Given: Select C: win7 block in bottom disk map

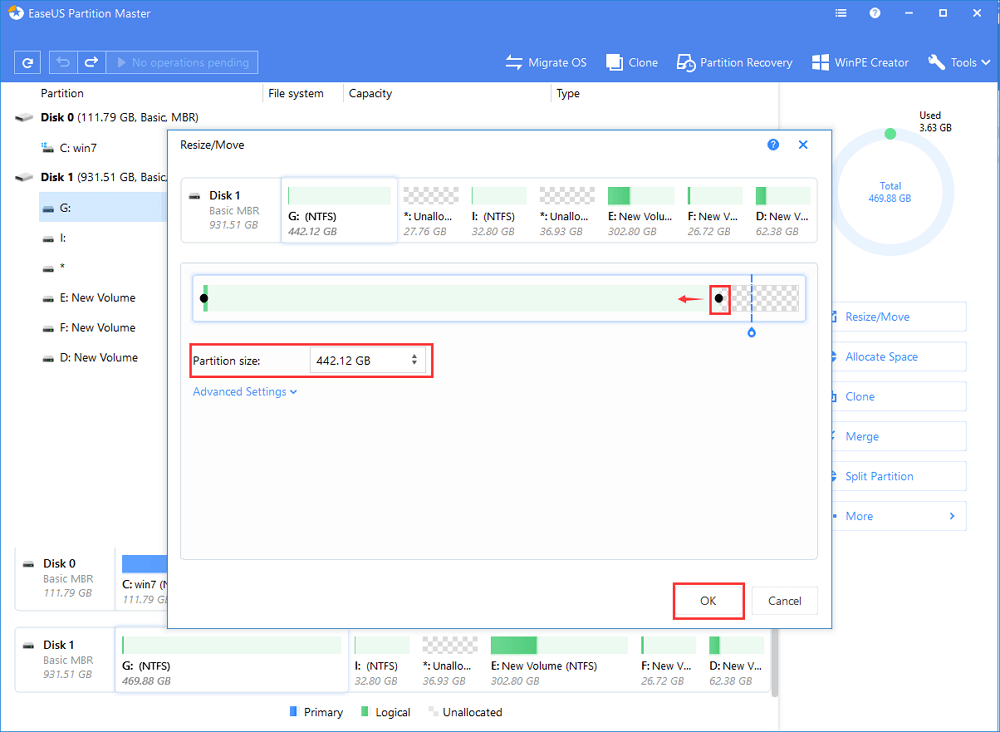Looking at the screenshot, I should click(144, 578).
